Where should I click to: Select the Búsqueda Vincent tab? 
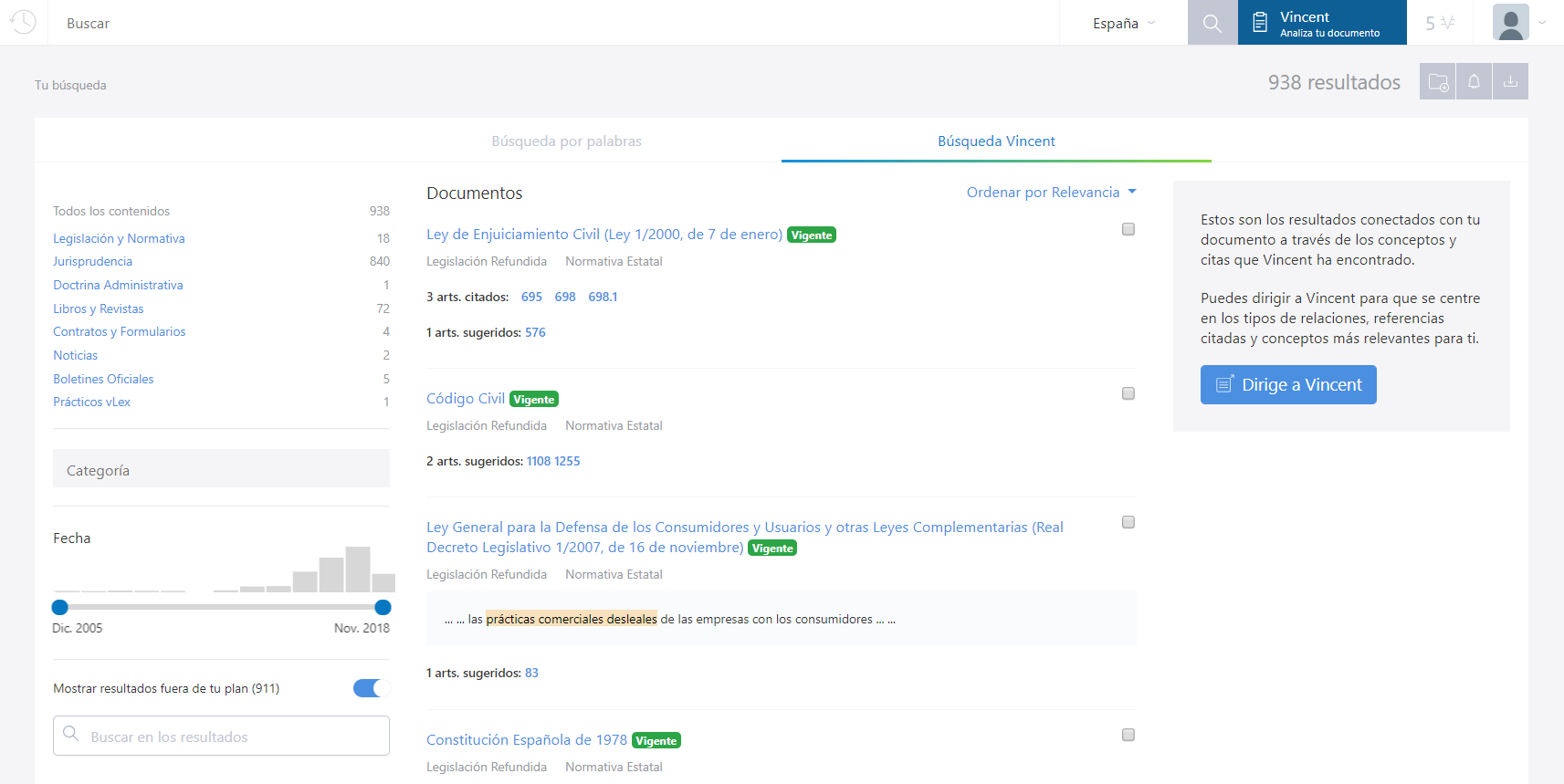[x=996, y=141]
